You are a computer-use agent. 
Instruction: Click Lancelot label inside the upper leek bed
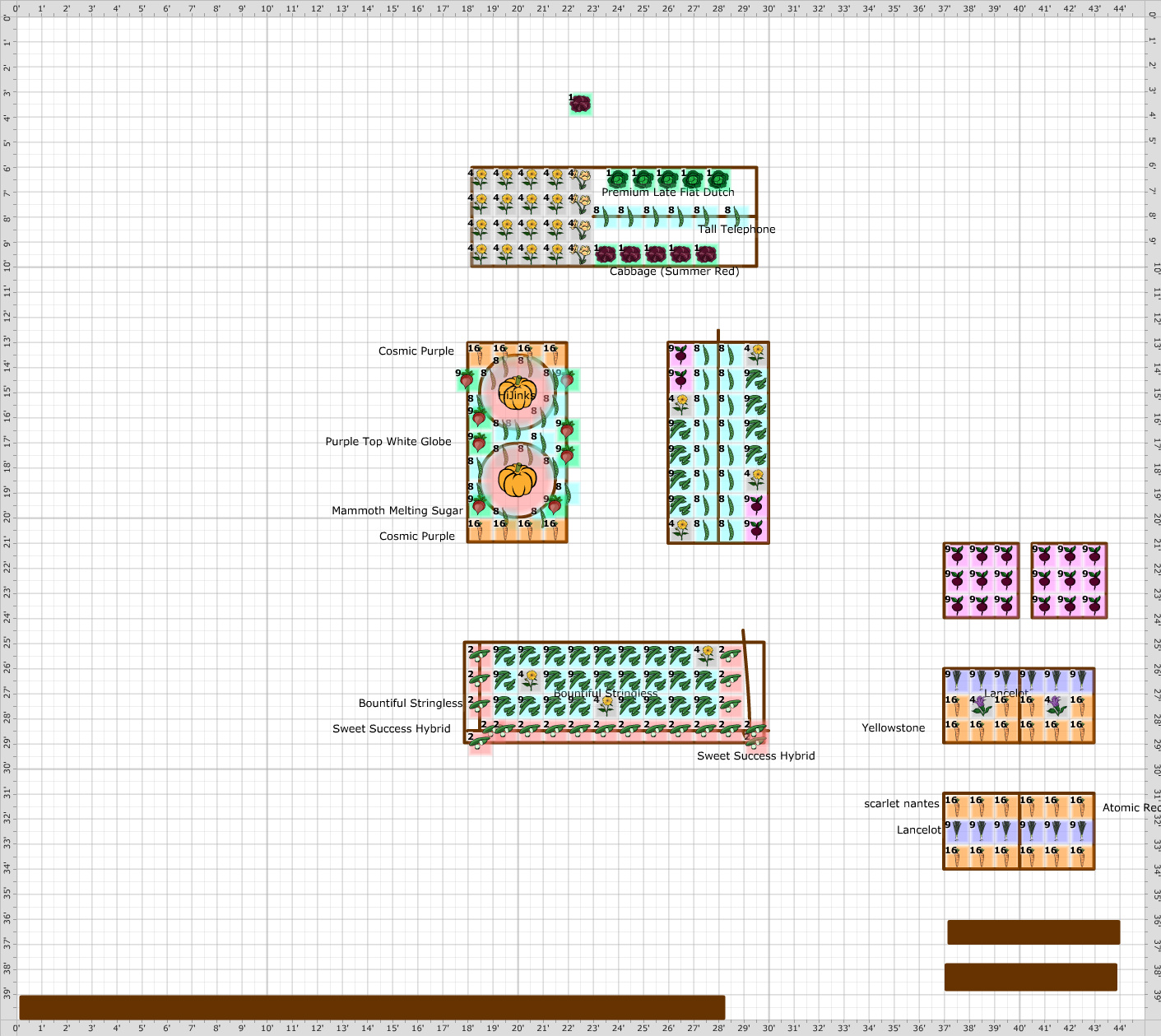click(1006, 694)
